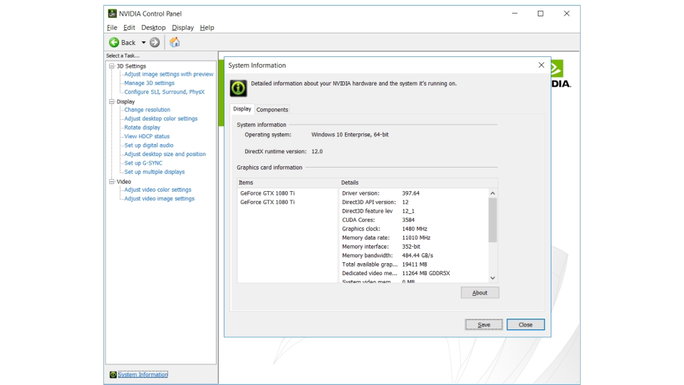Viewport: 684px width, 385px height.
Task: Open the File menu
Action: 112,27
